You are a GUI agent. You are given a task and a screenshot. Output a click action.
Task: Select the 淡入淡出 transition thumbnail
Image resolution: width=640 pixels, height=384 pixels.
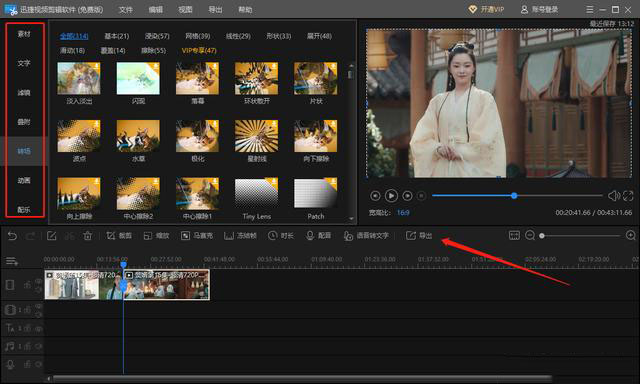[79, 78]
